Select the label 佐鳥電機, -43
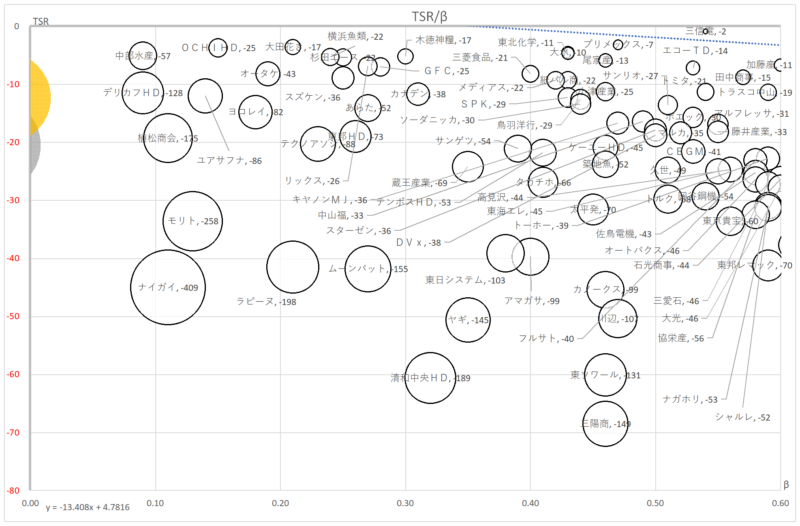The height and width of the screenshot is (526, 800). pos(624,234)
